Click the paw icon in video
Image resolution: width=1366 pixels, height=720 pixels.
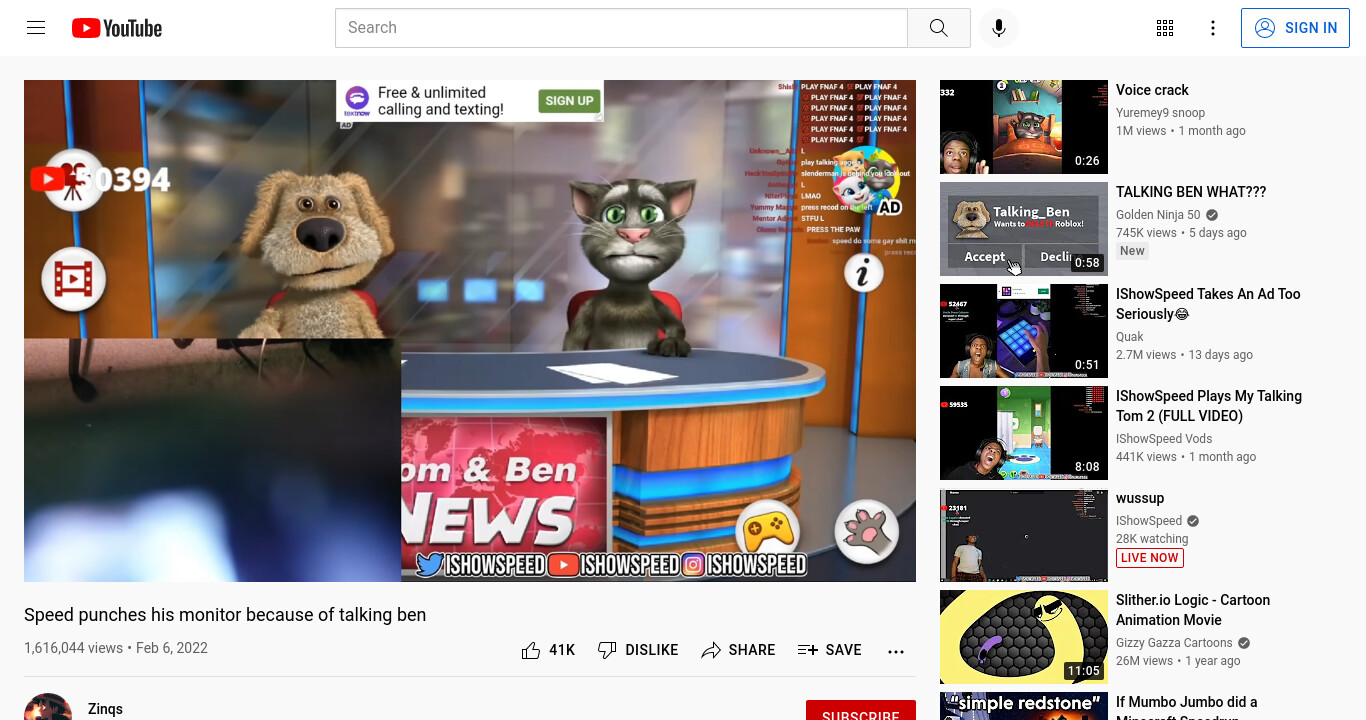(866, 531)
